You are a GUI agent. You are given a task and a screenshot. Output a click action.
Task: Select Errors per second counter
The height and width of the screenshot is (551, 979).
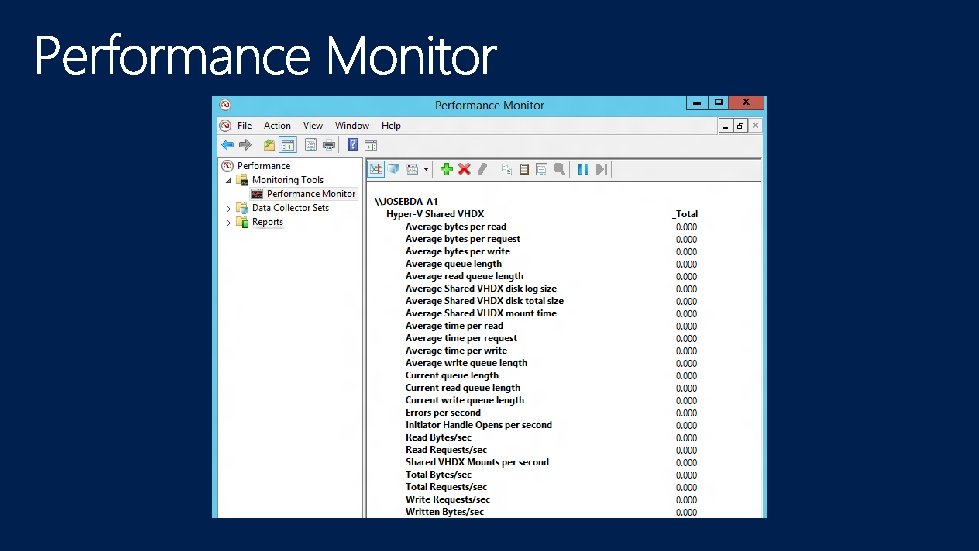pos(443,412)
